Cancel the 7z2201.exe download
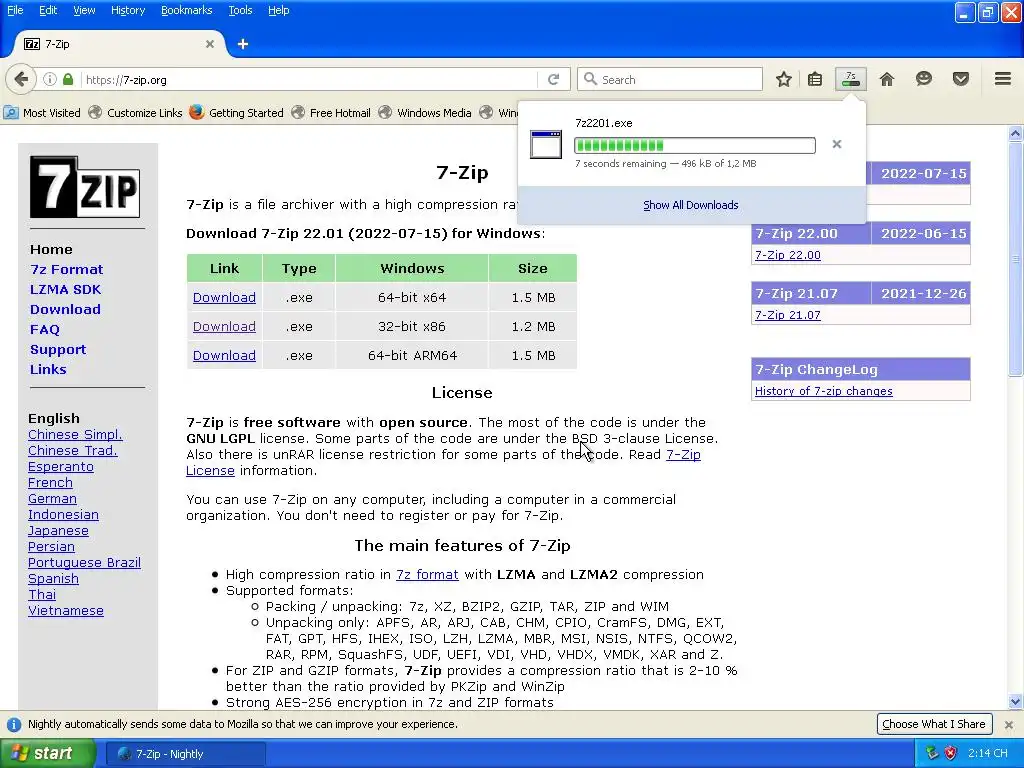The height and width of the screenshot is (768, 1024). (x=837, y=144)
